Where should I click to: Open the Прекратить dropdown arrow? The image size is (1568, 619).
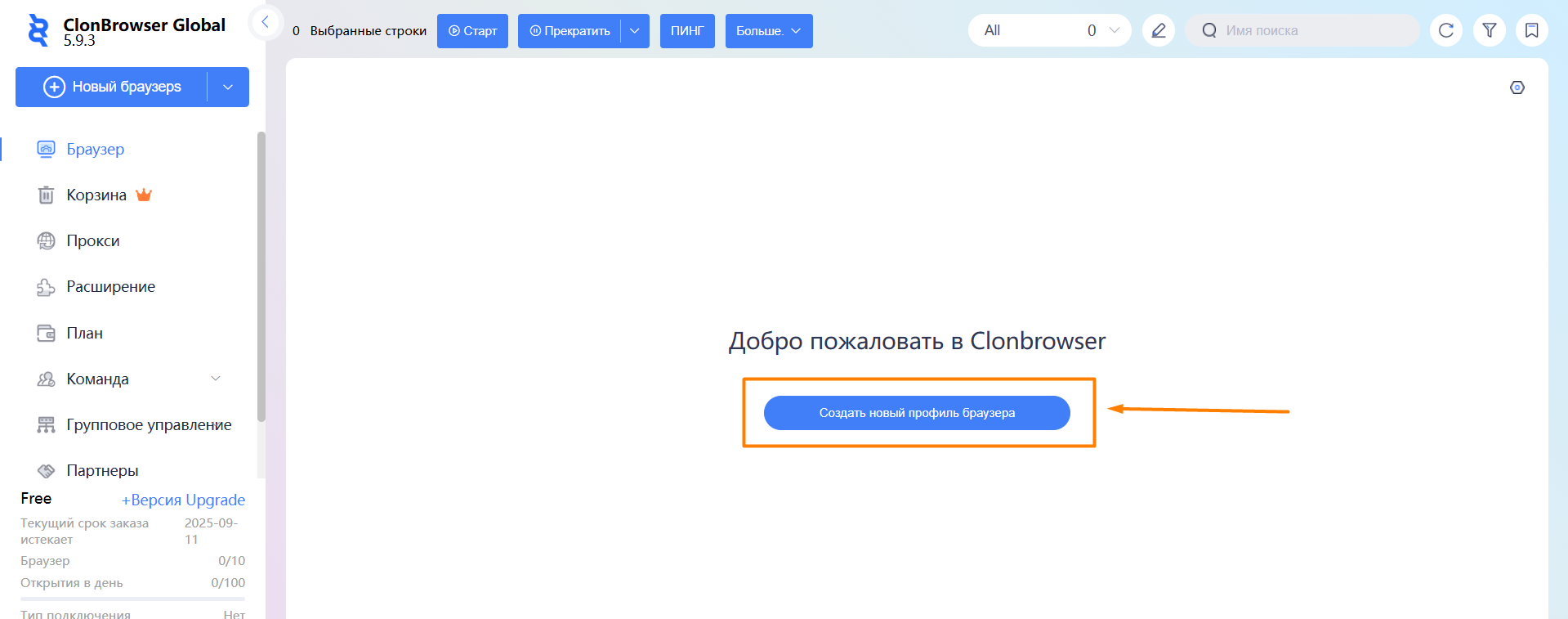pos(635,31)
